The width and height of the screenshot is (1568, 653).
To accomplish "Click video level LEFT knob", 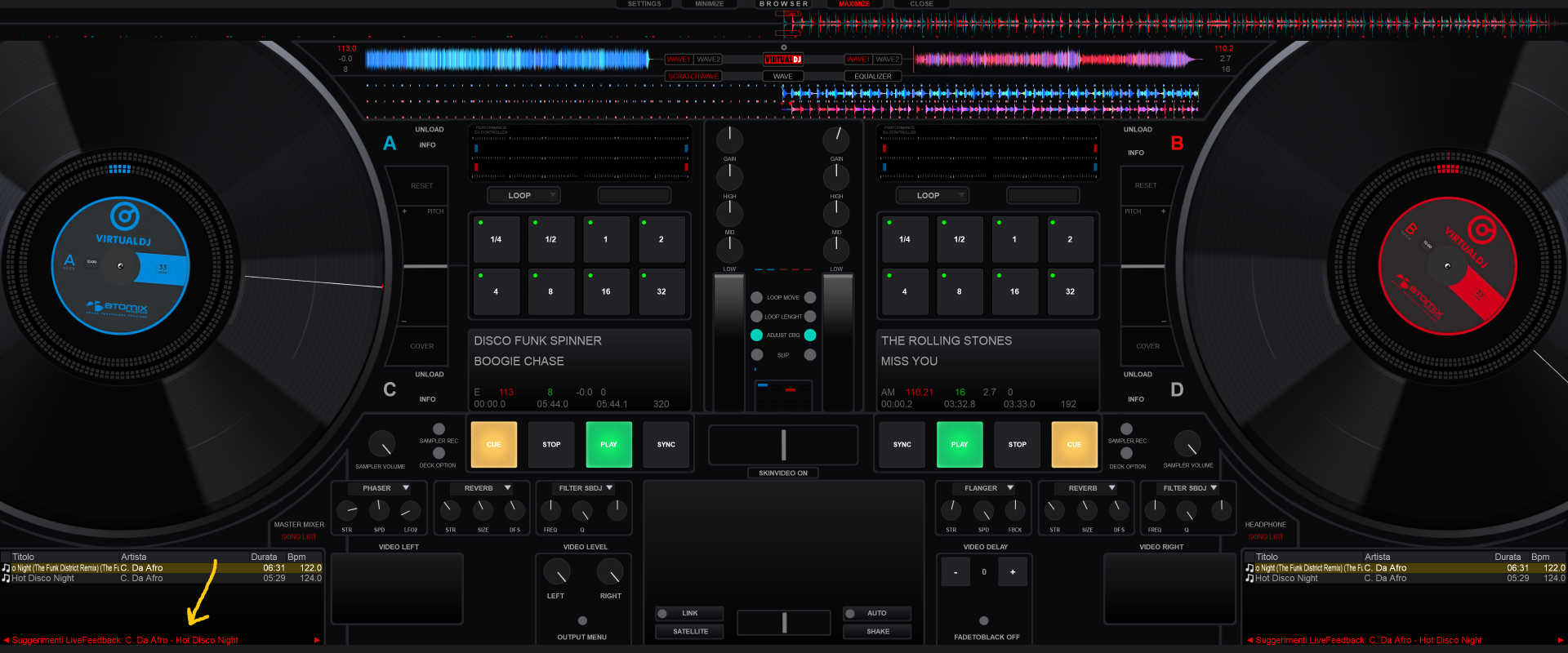I will point(557,572).
